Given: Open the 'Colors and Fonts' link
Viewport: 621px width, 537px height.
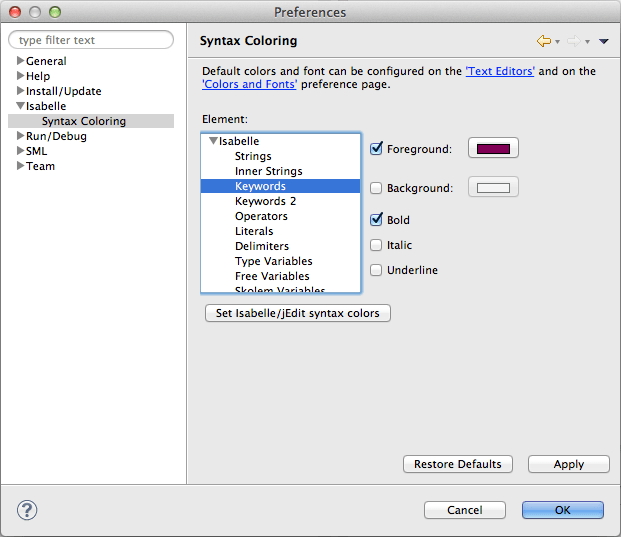Looking at the screenshot, I should pos(249,84).
